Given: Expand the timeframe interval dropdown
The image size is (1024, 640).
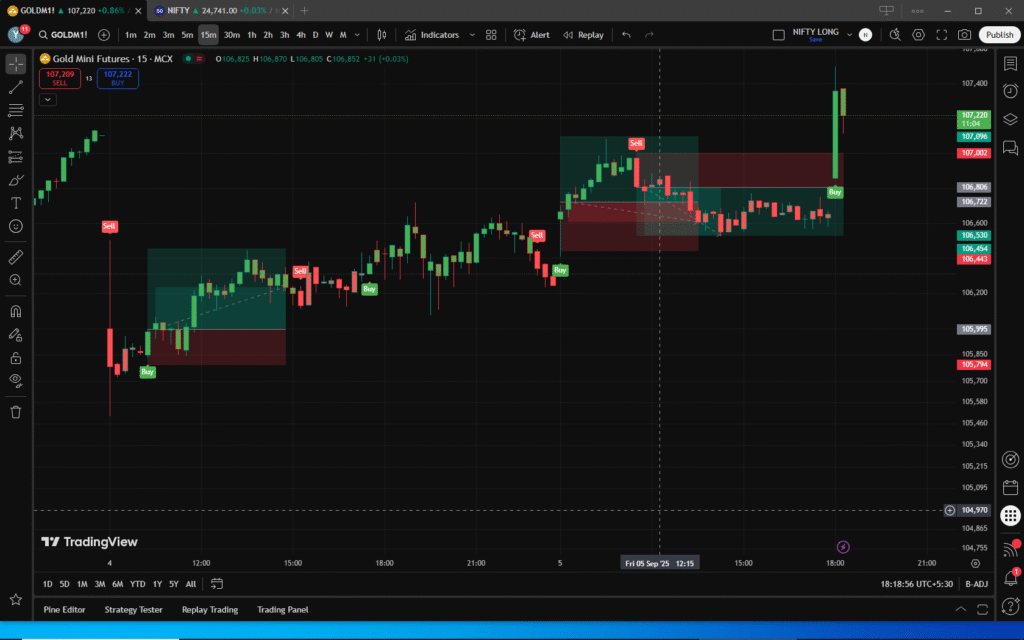Looking at the screenshot, I should (x=359, y=35).
